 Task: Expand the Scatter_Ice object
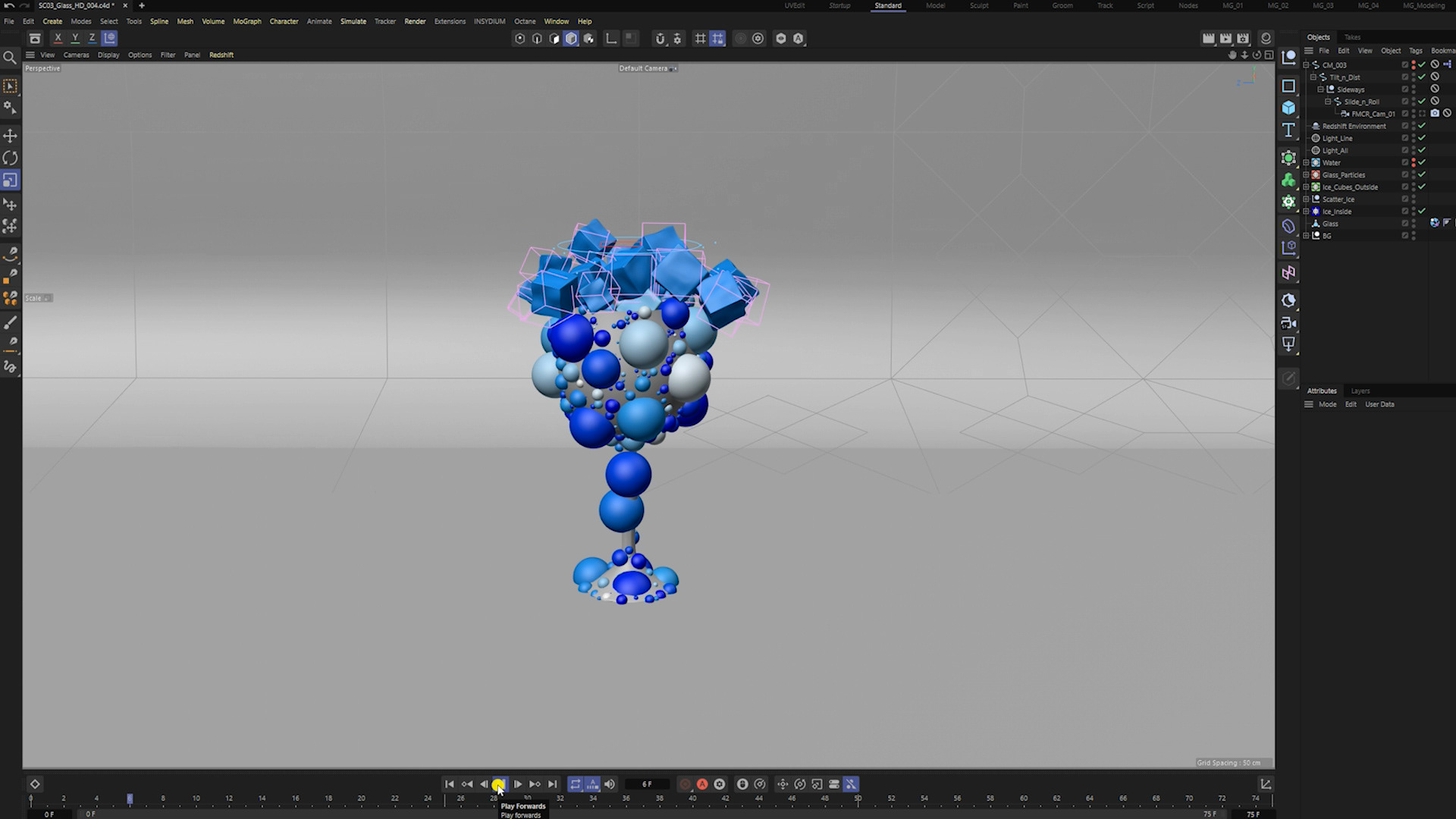(x=1306, y=199)
